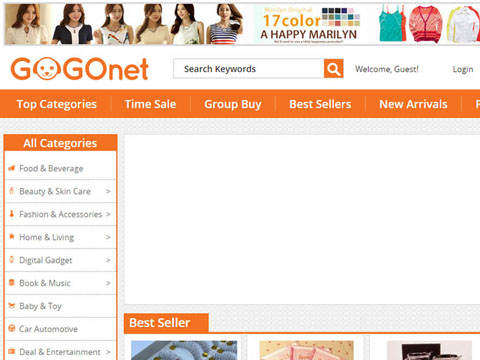Open the Time Sale menu item
Viewport: 480px width, 360px height.
click(x=150, y=104)
